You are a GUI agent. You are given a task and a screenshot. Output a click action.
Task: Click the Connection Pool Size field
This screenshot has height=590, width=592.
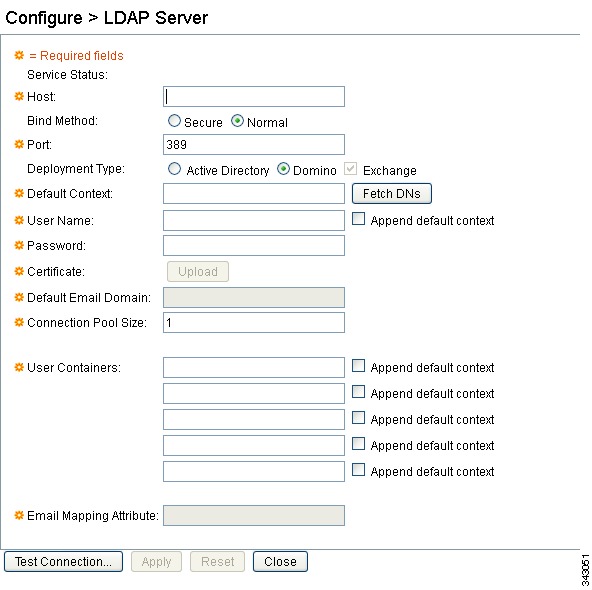click(254, 322)
